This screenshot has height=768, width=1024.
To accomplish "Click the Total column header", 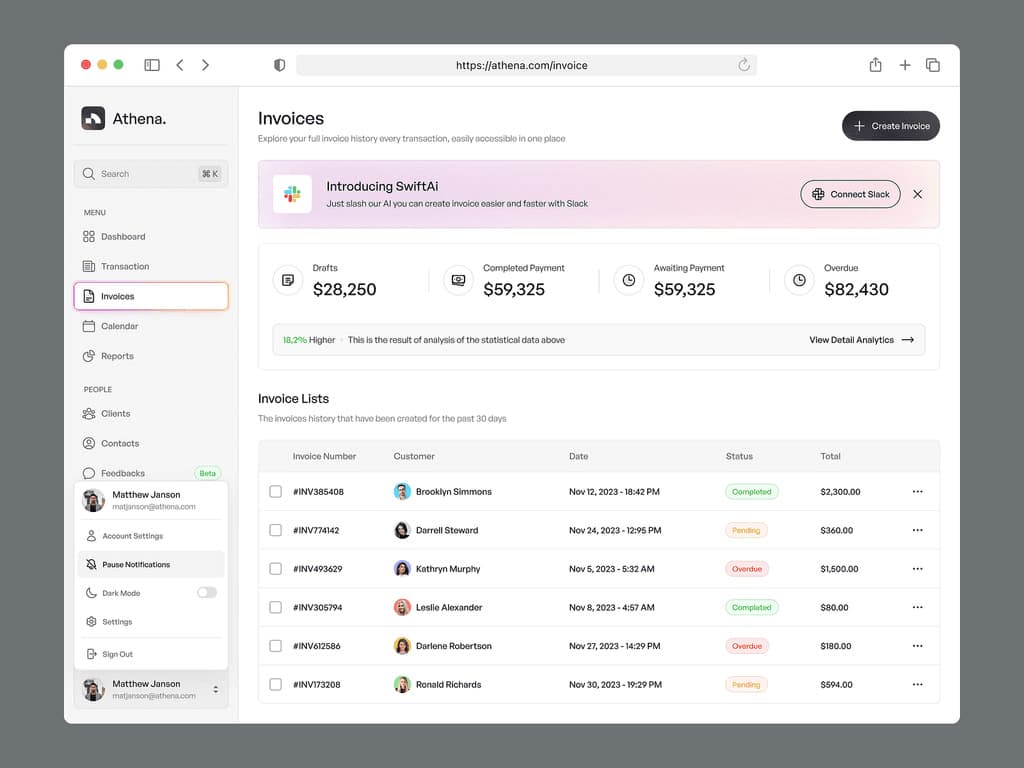I will pos(831,456).
